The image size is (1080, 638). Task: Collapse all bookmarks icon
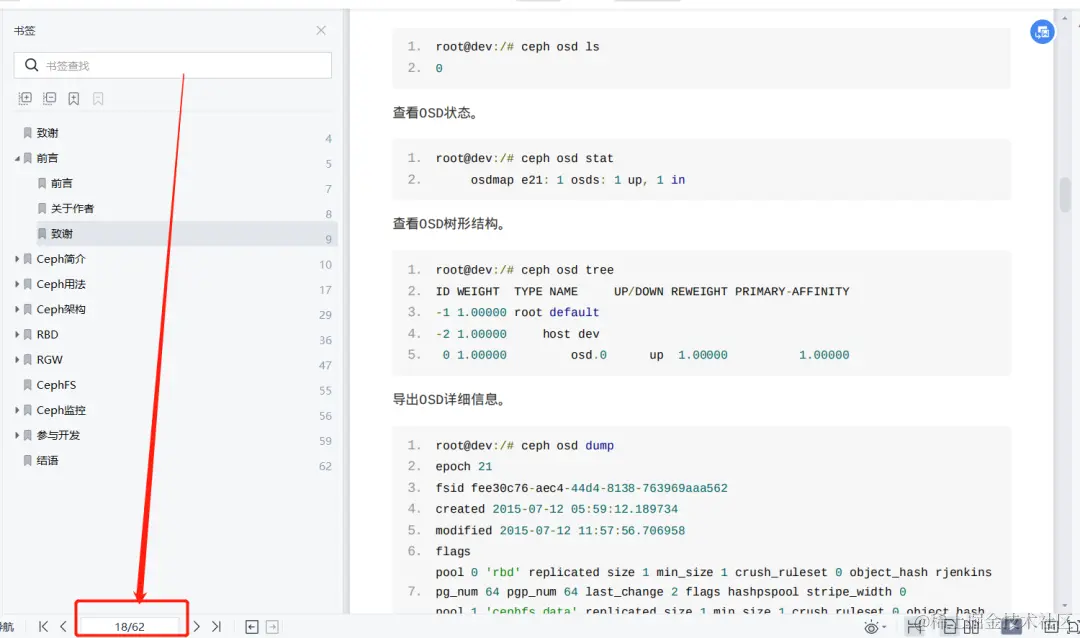(50, 99)
